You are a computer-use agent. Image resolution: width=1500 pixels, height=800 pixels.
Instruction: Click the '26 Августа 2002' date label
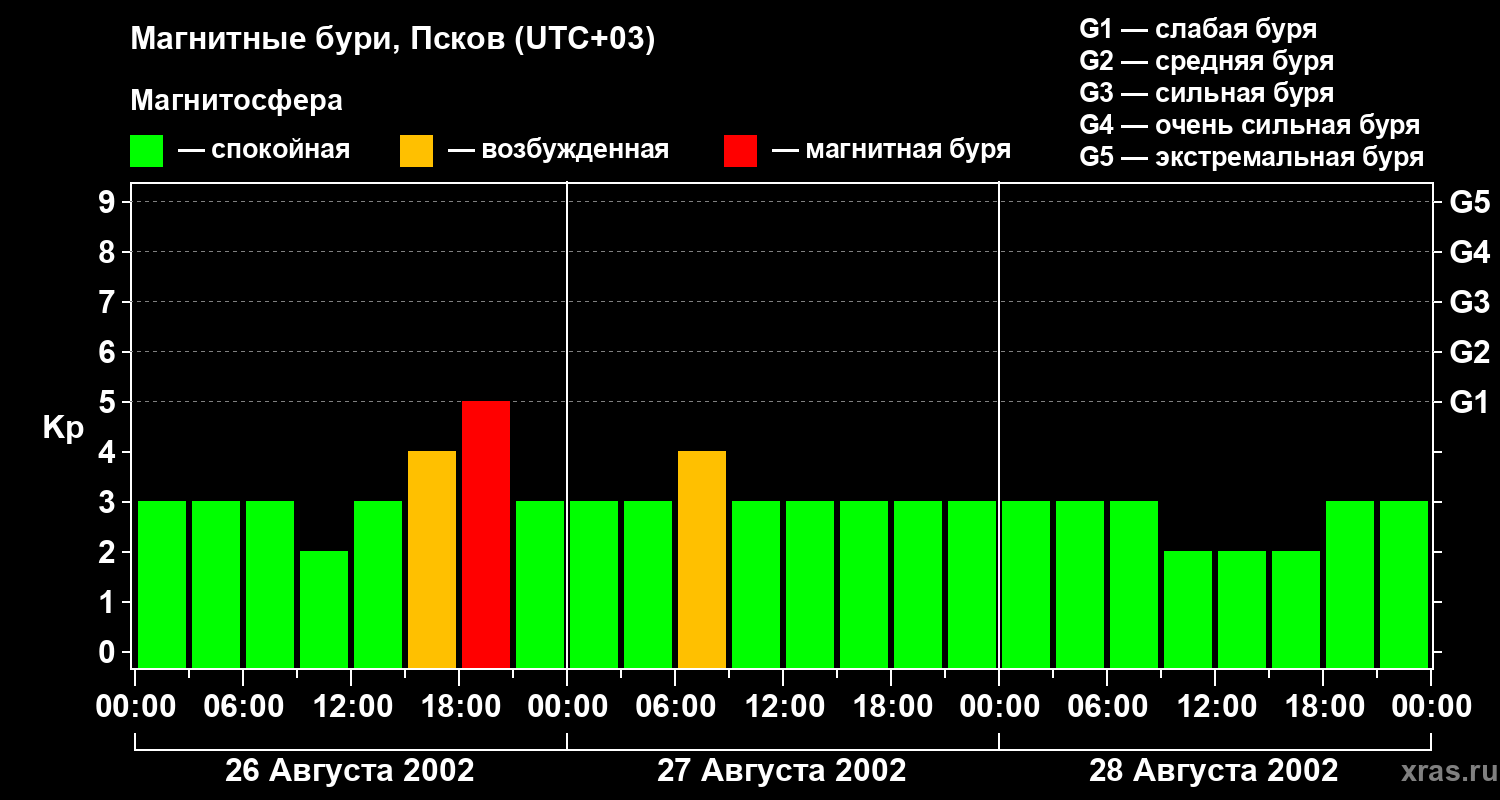coord(350,771)
